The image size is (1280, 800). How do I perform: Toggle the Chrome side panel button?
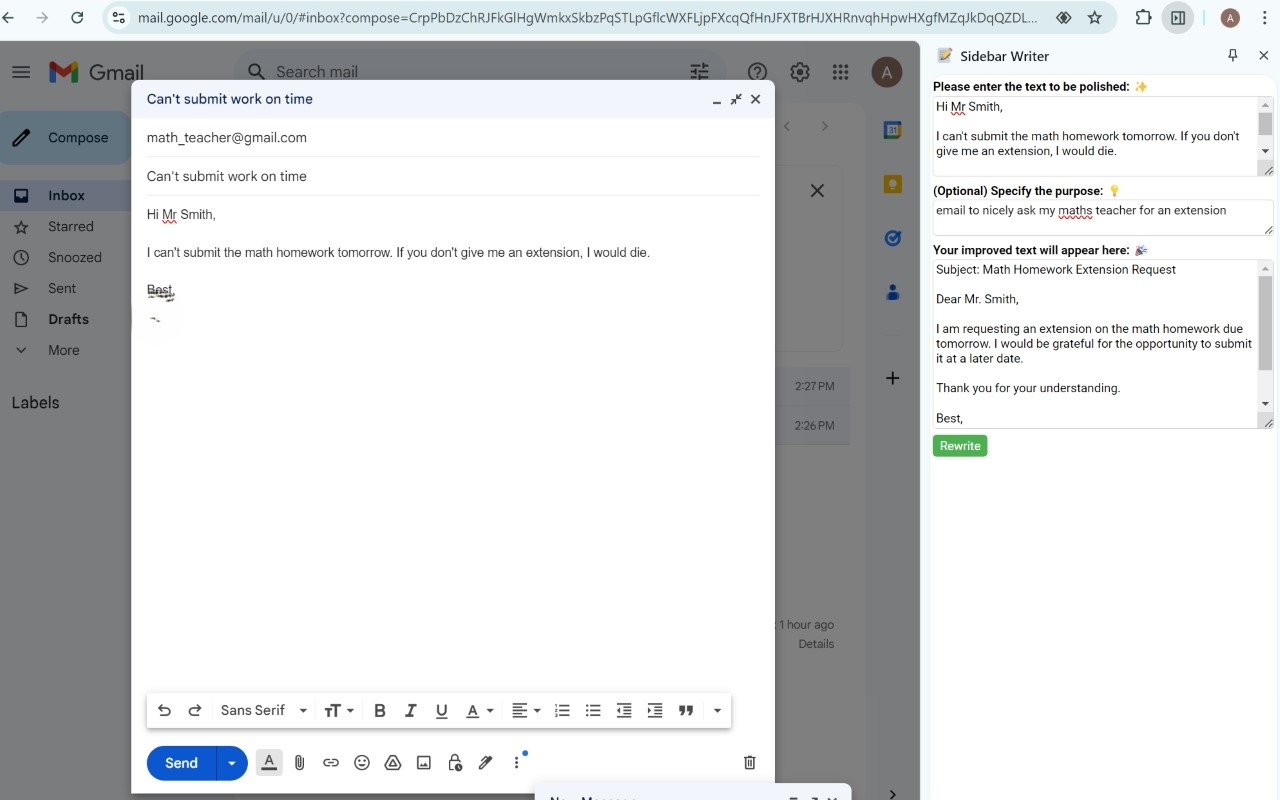(1178, 18)
